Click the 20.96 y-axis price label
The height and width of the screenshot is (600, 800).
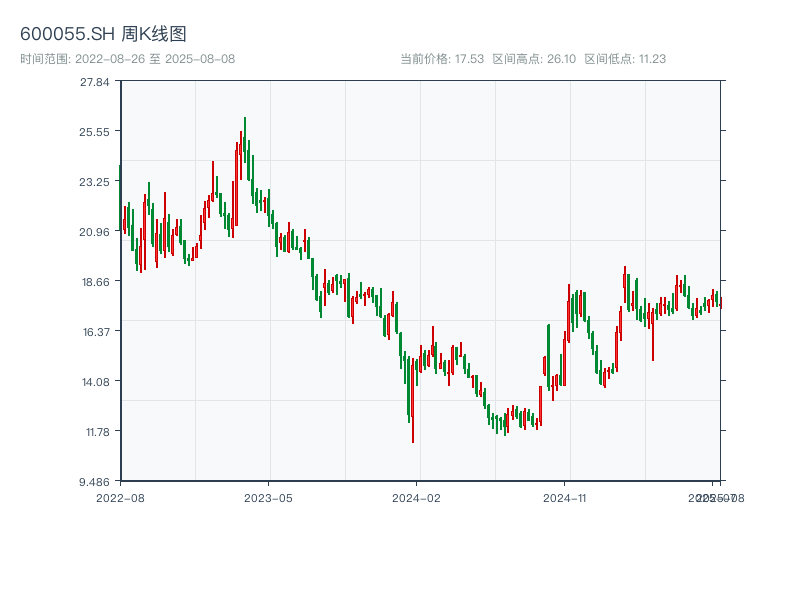coord(96,231)
